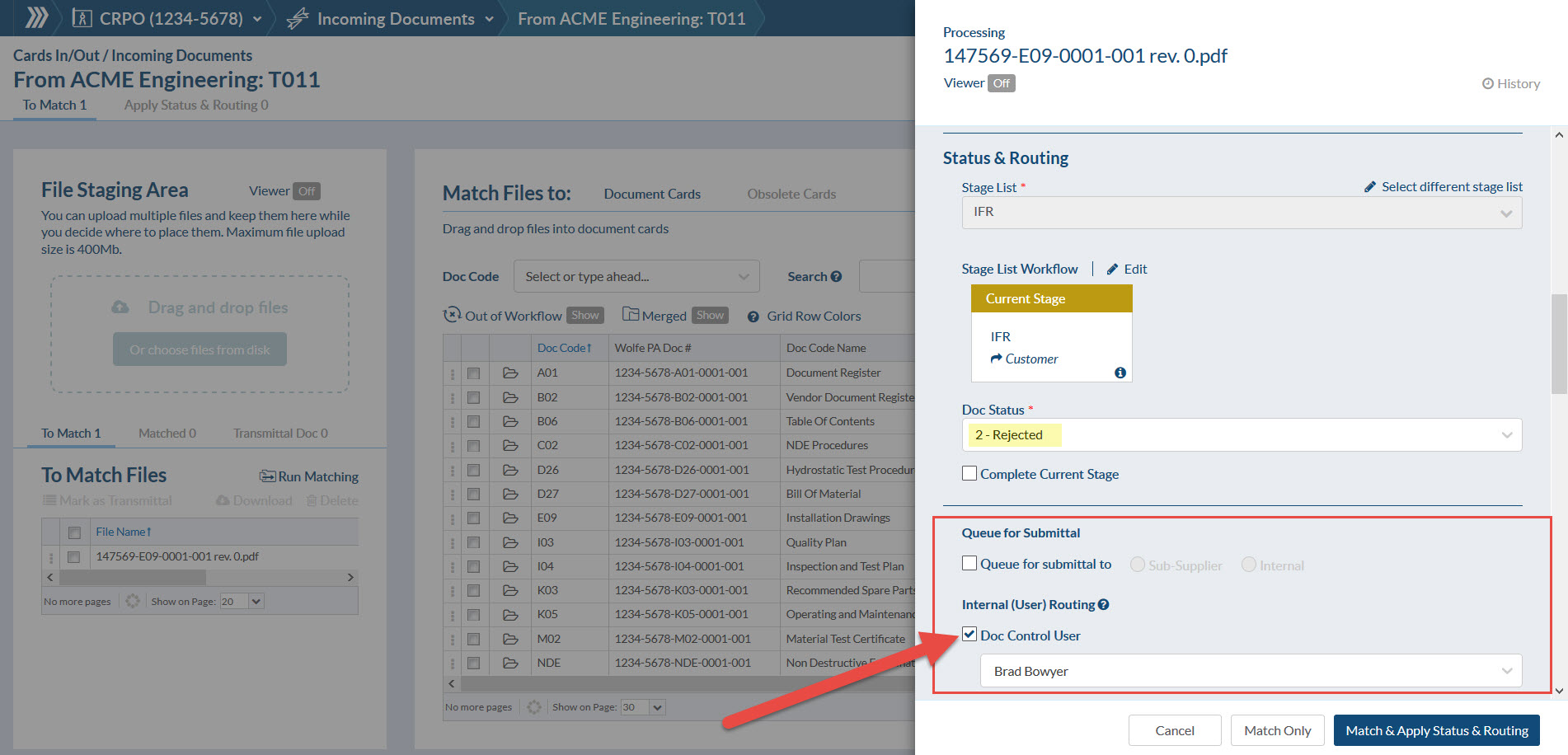Select the Sub-Supplier radio option
The image size is (1568, 755).
[x=1138, y=565]
